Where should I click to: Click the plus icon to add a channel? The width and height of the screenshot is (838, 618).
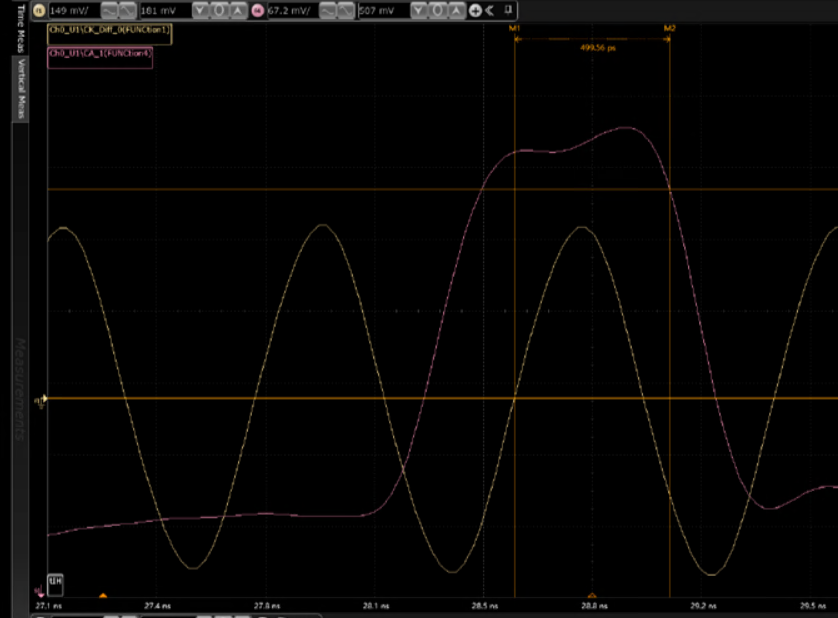(474, 11)
